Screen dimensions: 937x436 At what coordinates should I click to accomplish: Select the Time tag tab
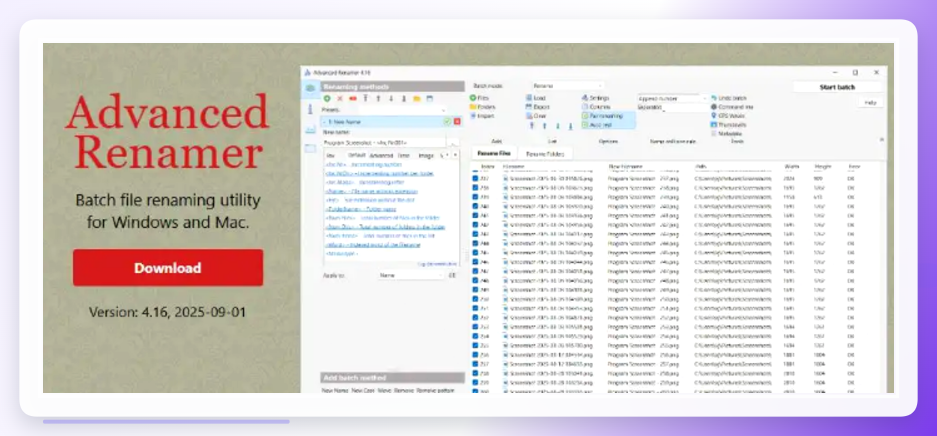pos(403,155)
